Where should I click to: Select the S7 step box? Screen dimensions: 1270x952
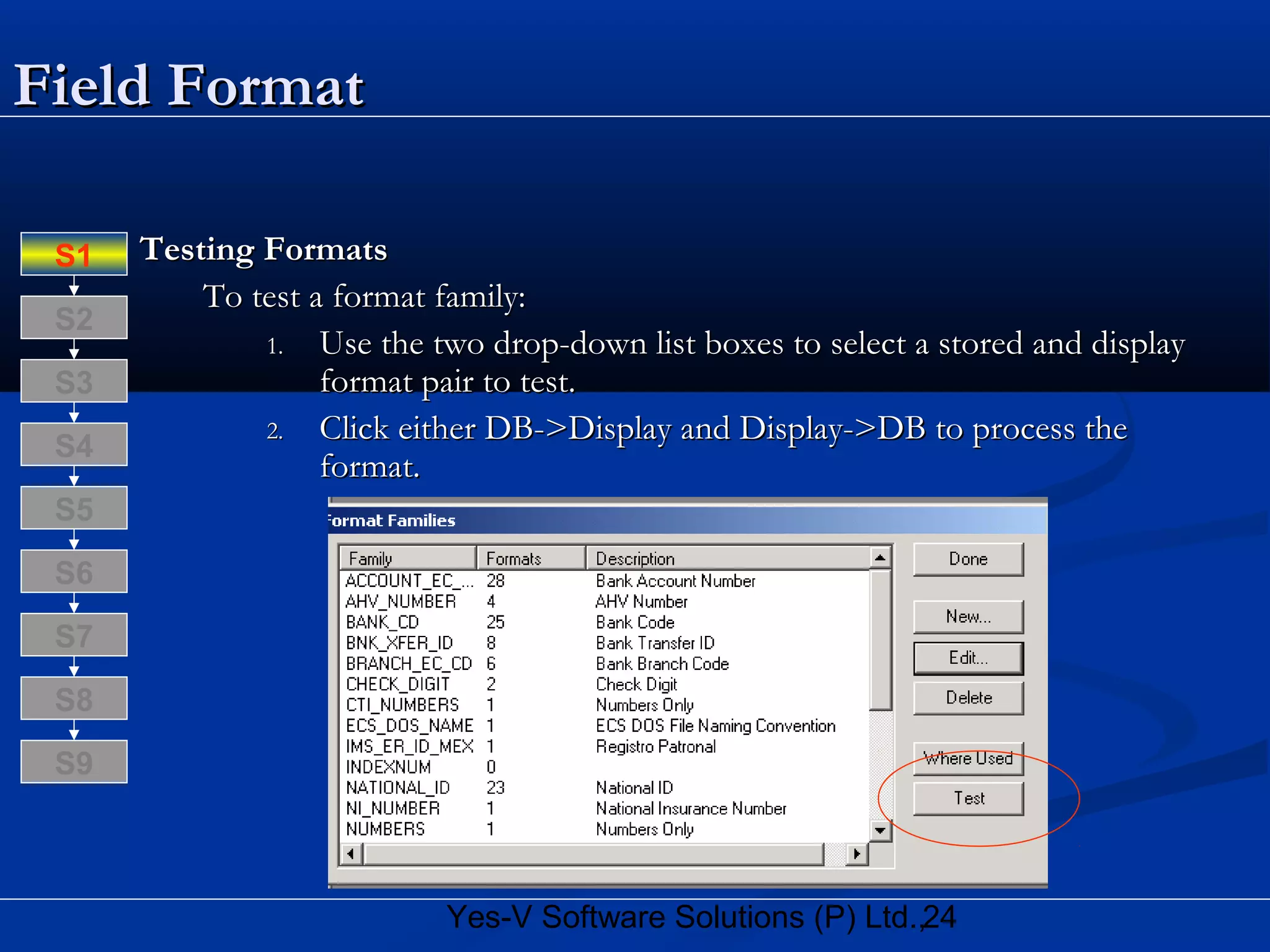coord(74,635)
